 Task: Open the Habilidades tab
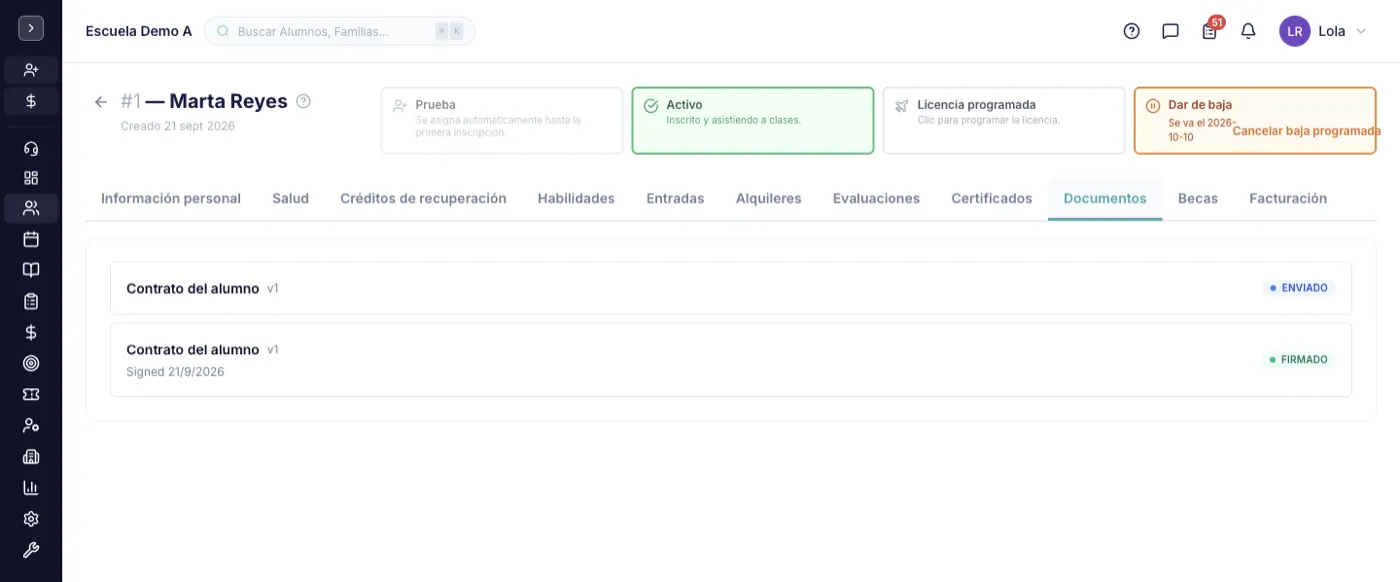pos(576,198)
